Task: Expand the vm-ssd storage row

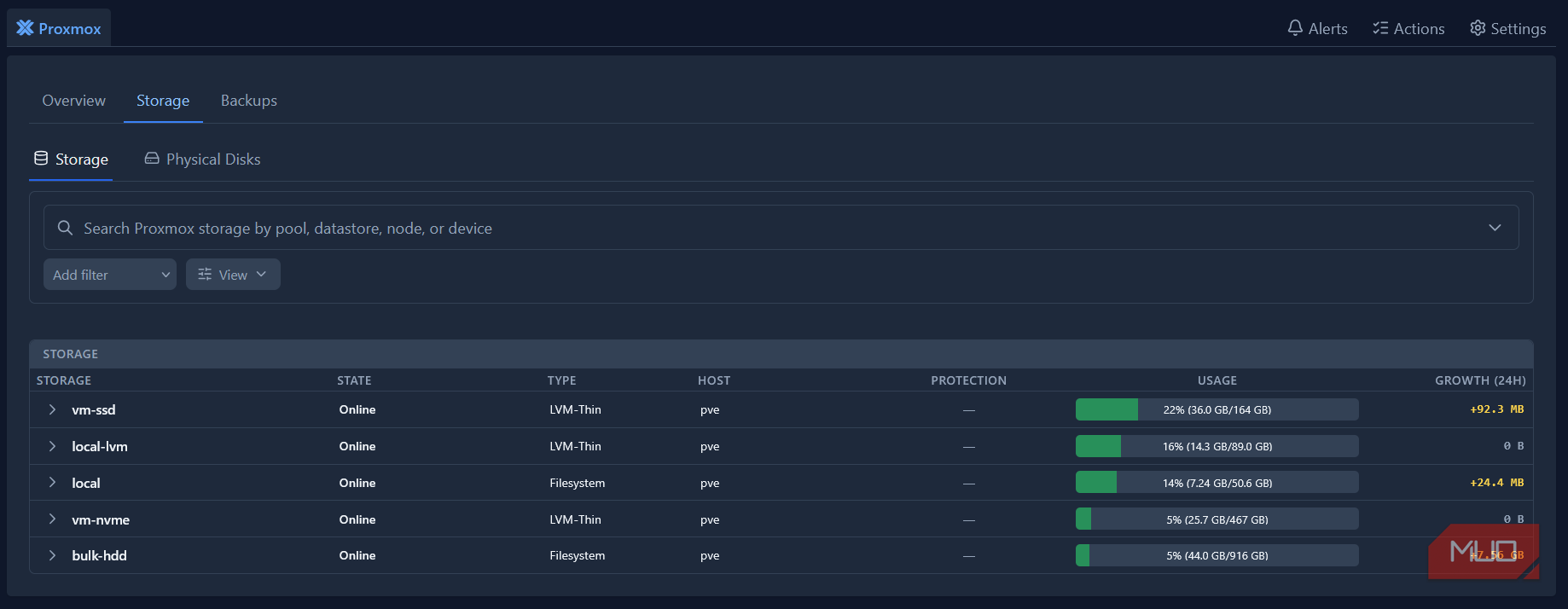Action: click(52, 409)
